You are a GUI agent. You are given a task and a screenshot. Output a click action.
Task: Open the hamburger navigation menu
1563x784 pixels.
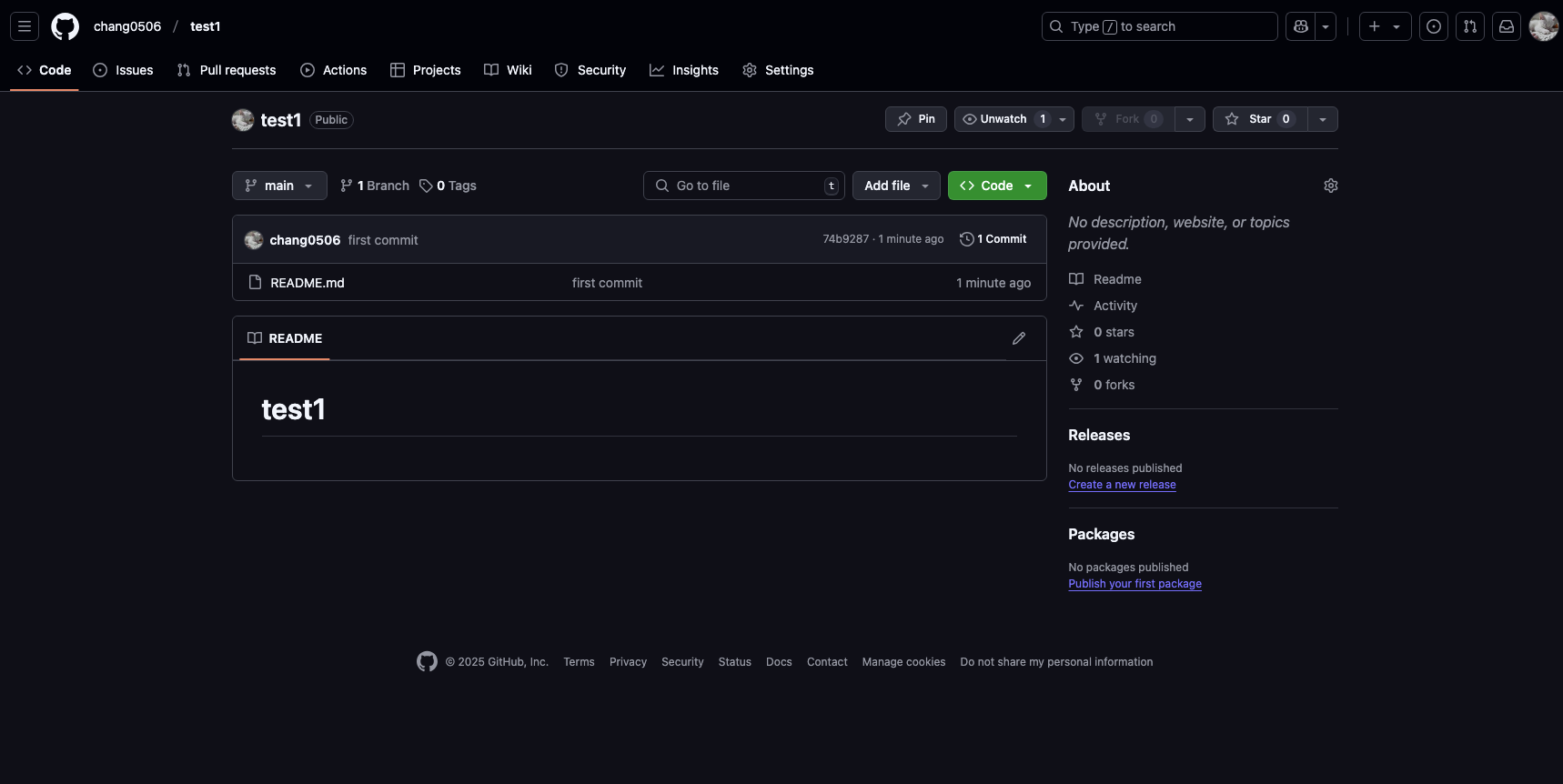coord(25,26)
